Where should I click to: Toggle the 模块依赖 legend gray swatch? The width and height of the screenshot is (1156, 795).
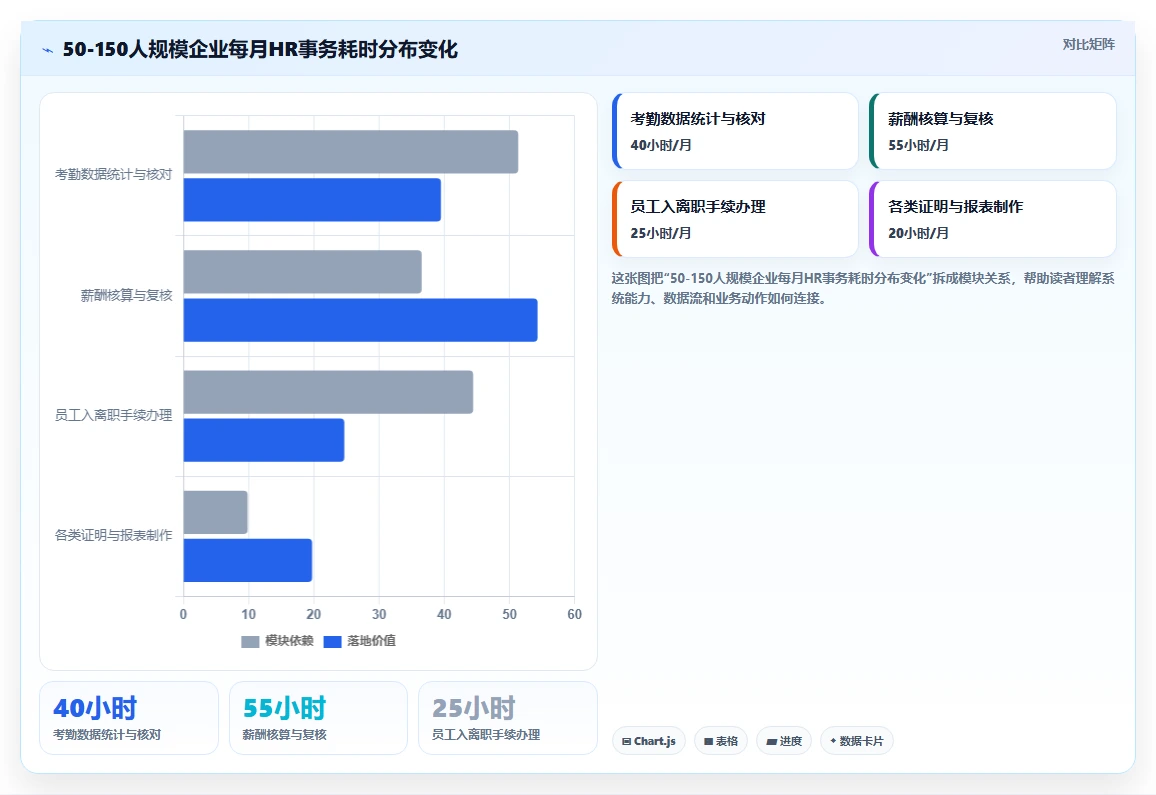(x=250, y=642)
